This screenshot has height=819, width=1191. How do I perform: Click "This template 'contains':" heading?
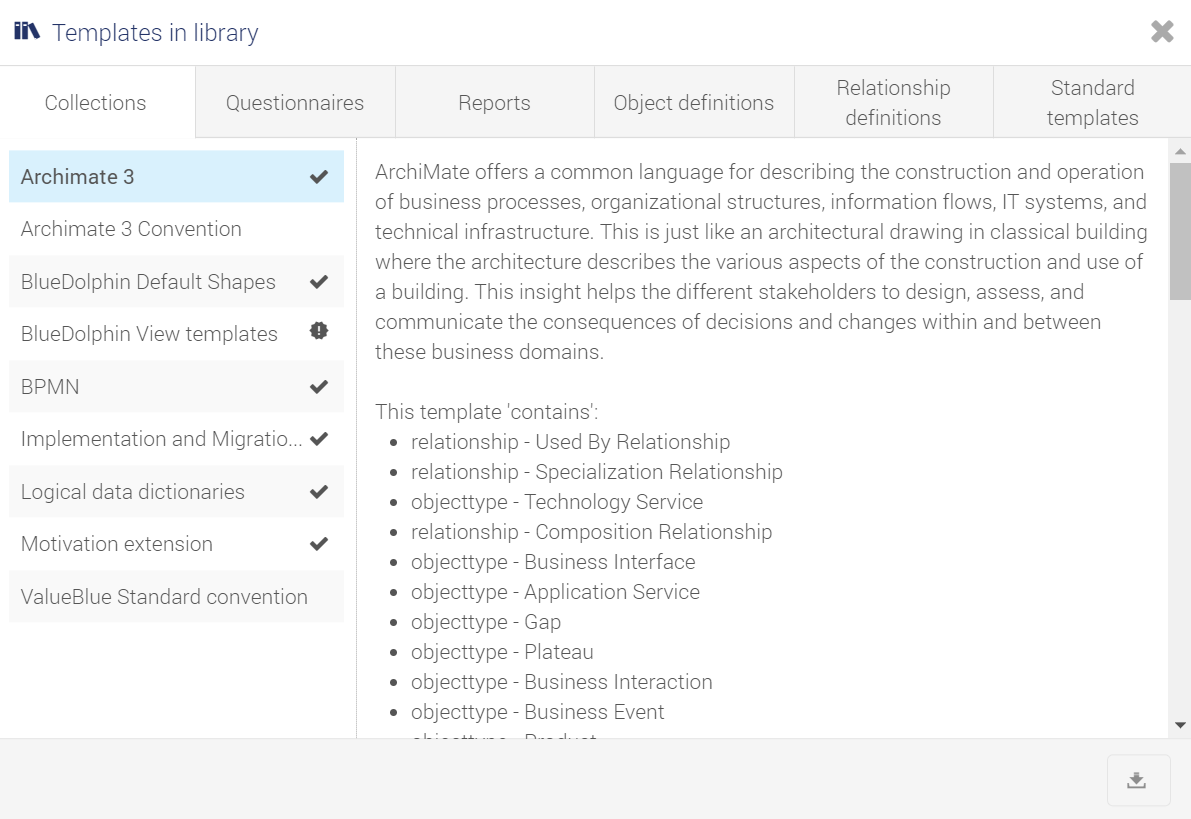(x=487, y=412)
